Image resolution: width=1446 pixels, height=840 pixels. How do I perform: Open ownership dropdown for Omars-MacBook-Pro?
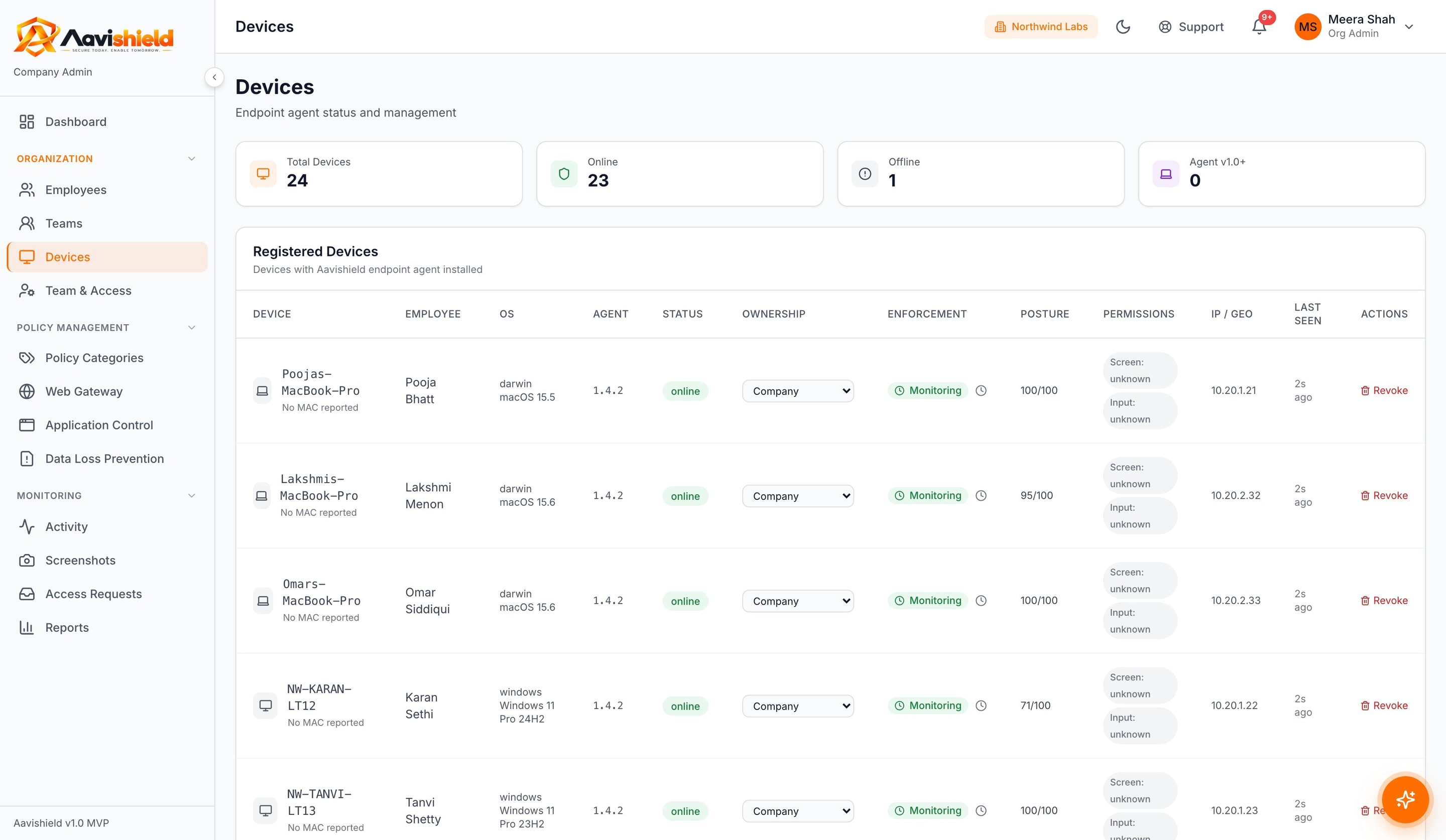(x=798, y=601)
